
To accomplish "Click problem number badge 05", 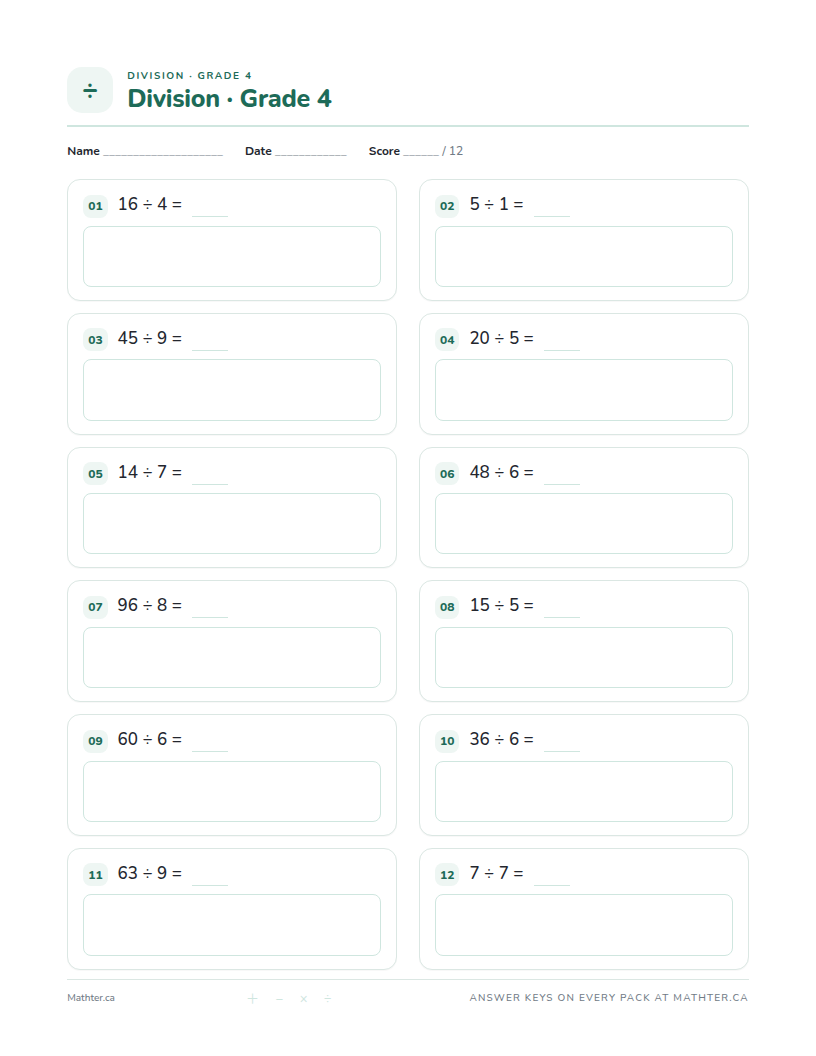I will [x=96, y=473].
